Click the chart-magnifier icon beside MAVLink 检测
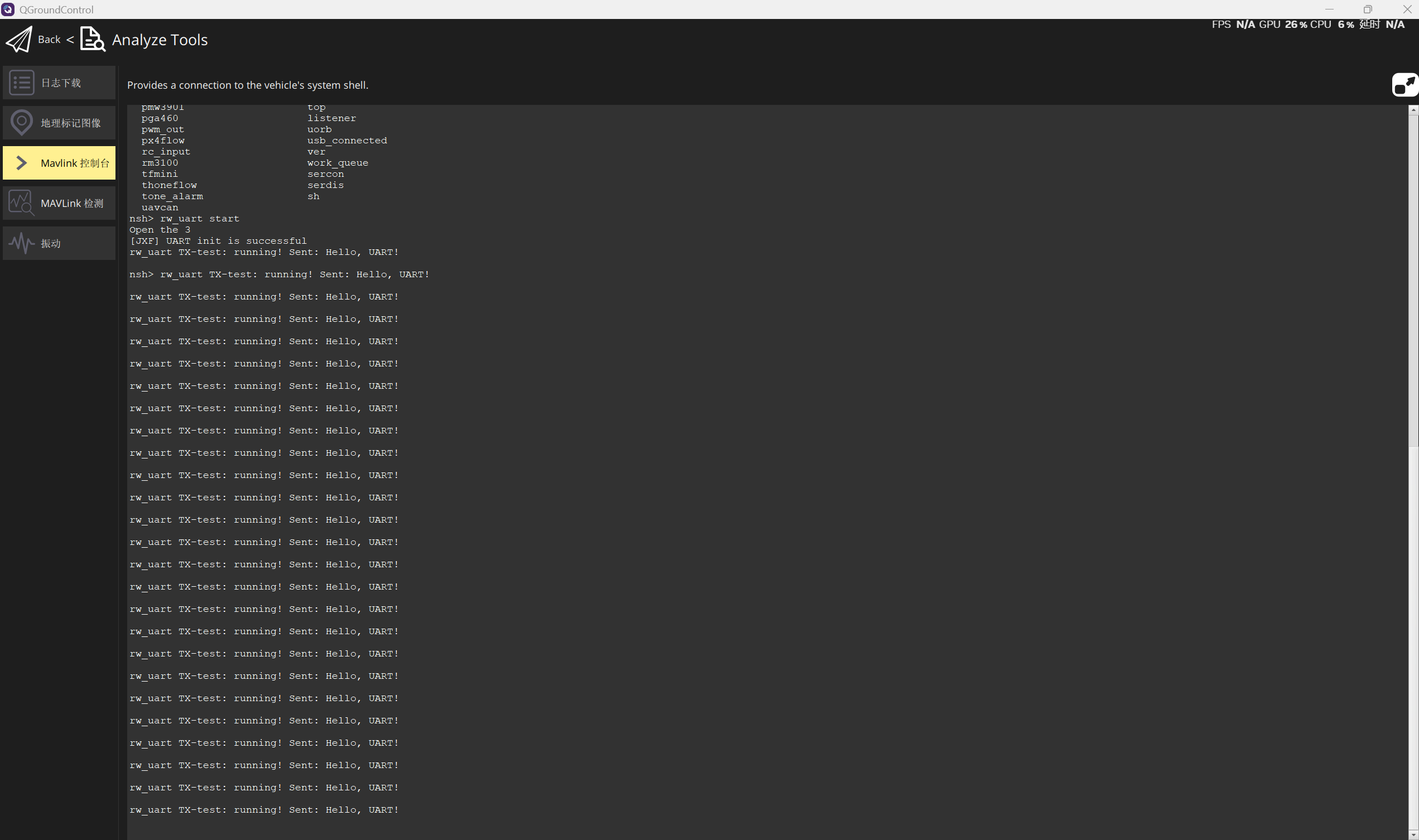 coord(22,202)
